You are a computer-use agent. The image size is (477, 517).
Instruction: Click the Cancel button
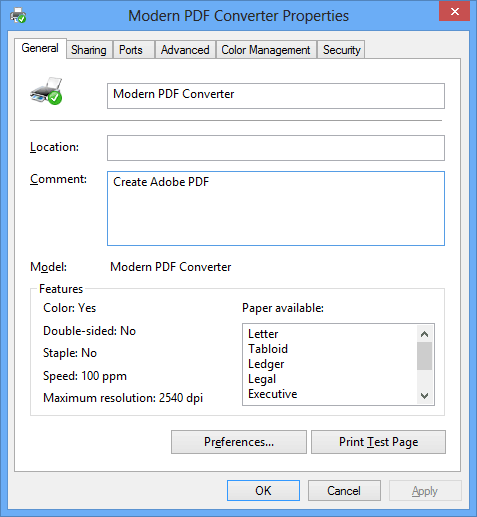pos(344,491)
